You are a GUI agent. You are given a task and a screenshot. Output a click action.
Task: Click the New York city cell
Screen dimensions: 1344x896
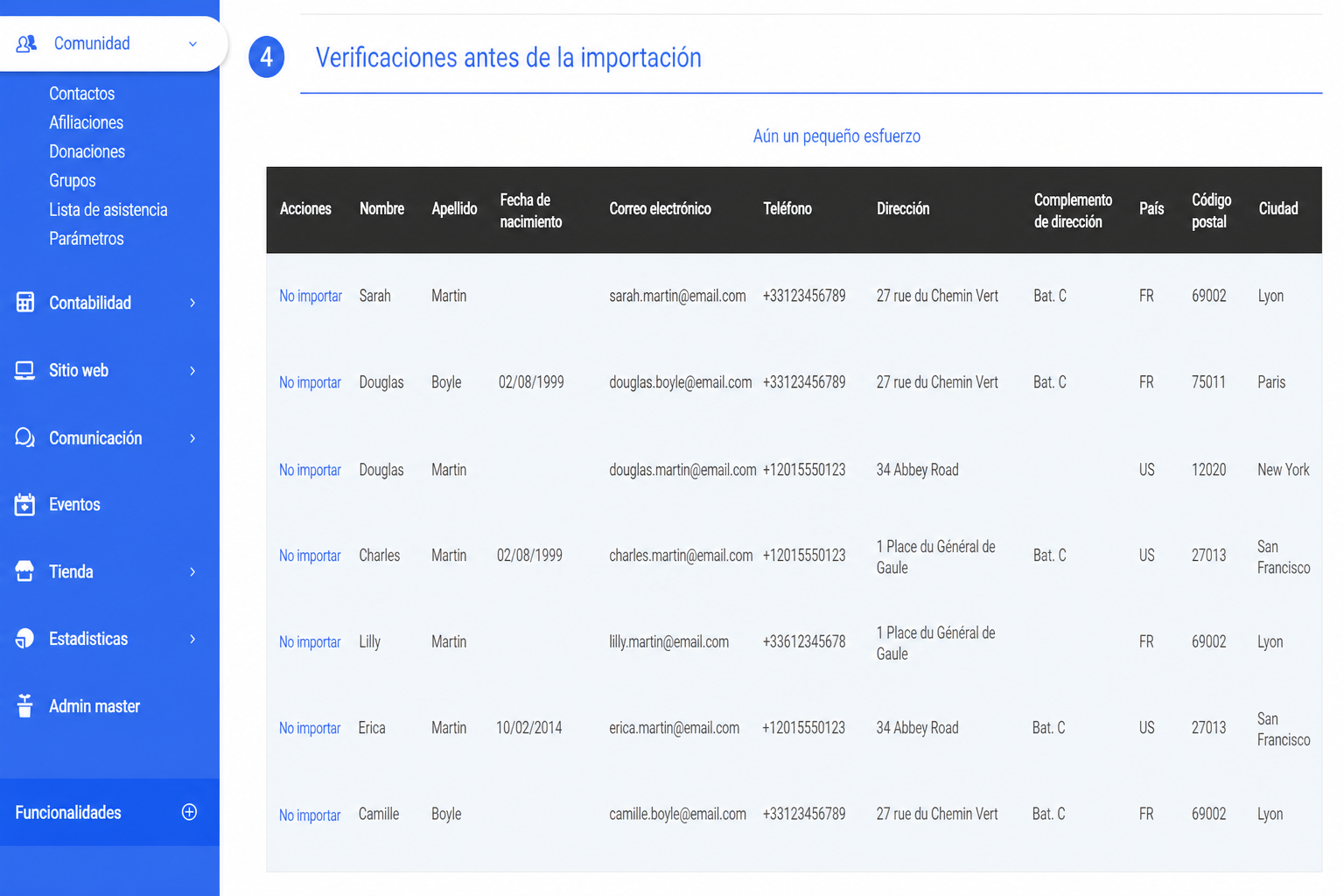coord(1284,470)
